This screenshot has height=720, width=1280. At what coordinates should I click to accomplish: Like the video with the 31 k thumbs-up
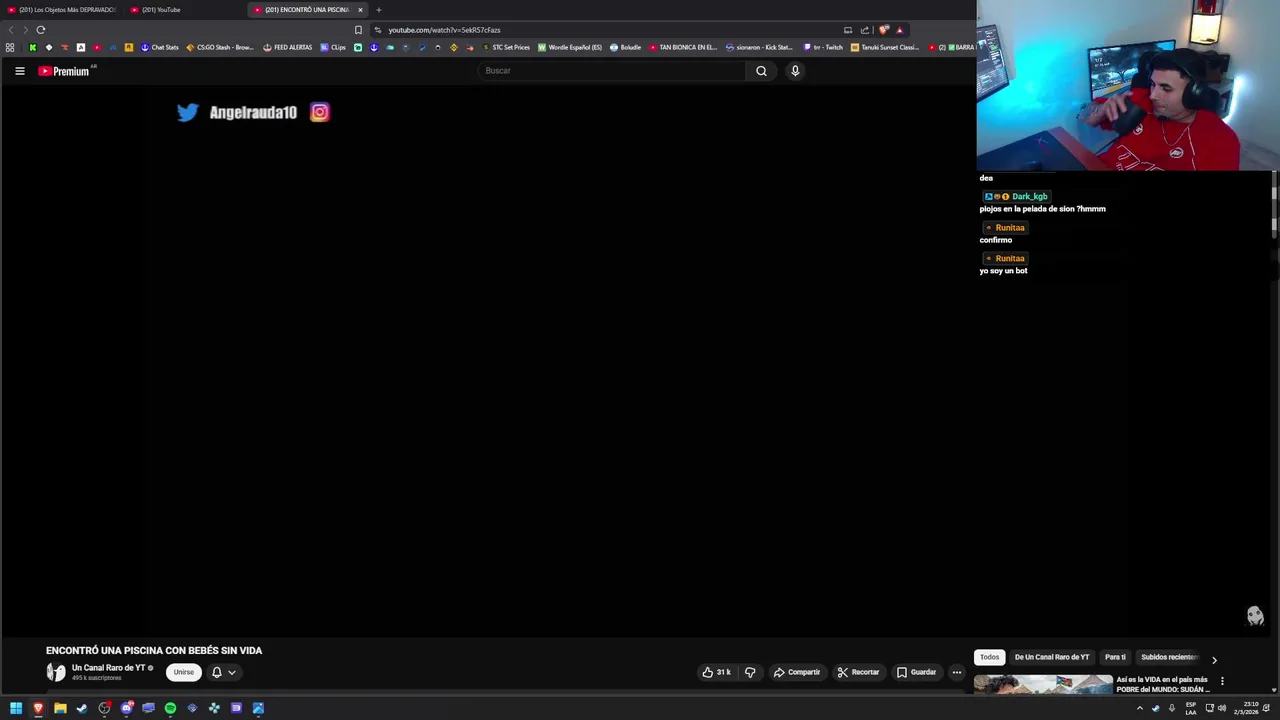tap(716, 672)
